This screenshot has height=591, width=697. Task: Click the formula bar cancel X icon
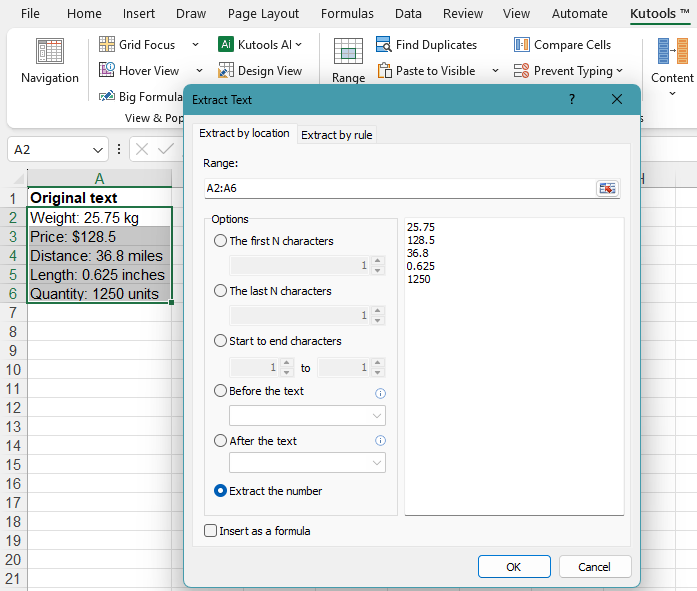142,149
